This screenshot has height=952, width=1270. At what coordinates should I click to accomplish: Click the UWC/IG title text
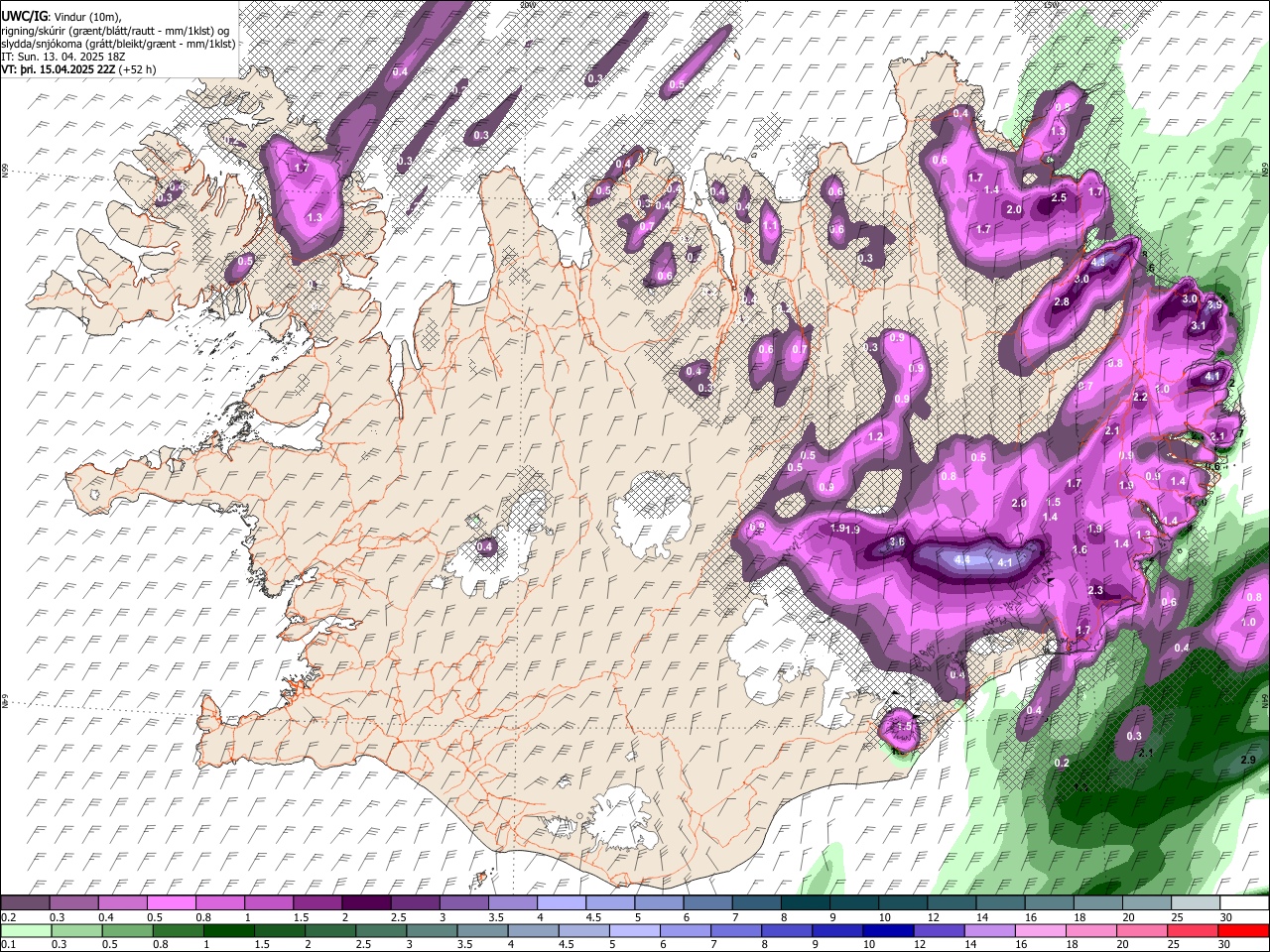click(24, 15)
